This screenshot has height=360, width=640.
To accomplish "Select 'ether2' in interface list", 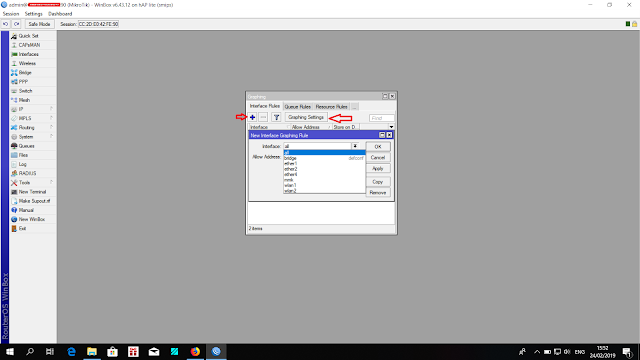I will point(324,169).
